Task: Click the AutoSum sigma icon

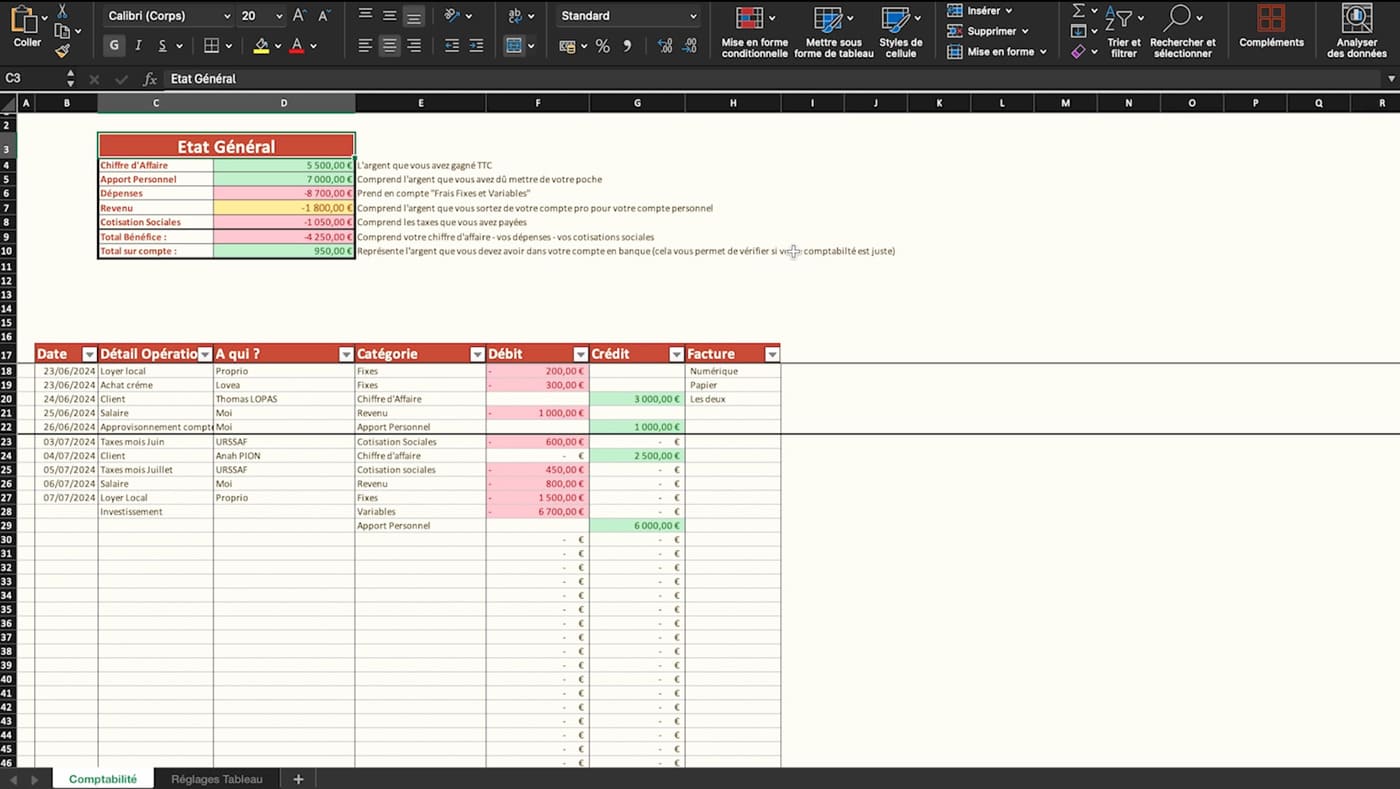Action: point(1078,11)
